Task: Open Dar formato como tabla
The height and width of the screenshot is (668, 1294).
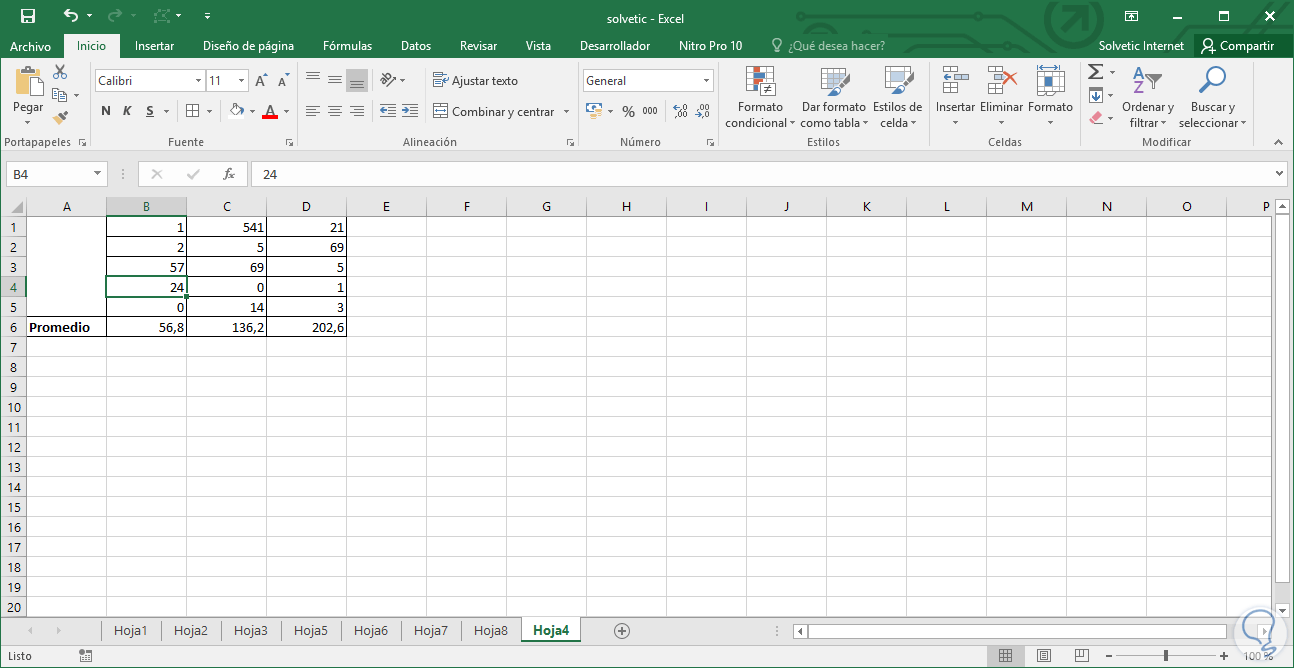Action: tap(833, 98)
